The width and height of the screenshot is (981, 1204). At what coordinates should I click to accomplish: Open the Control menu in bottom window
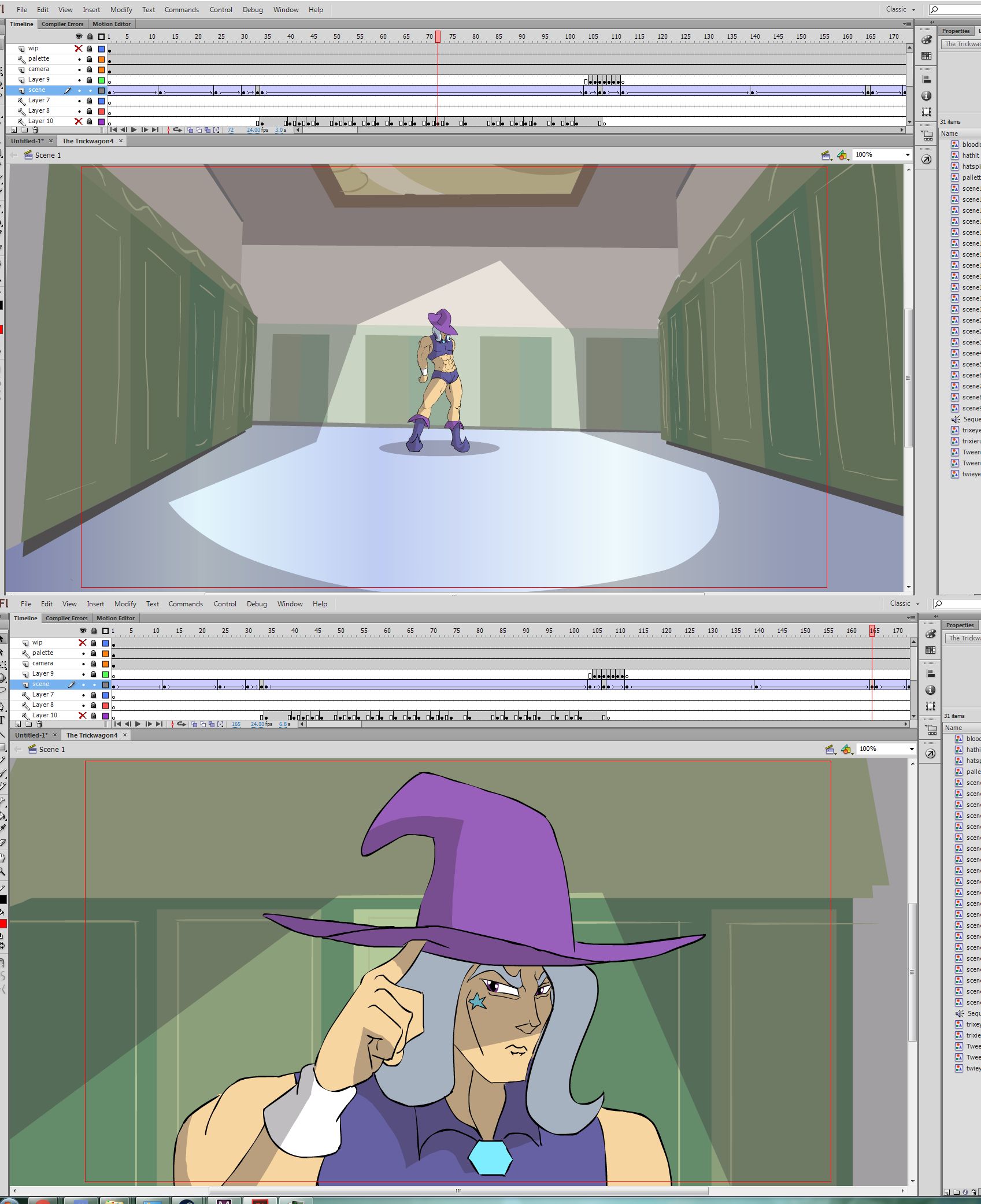[225, 604]
